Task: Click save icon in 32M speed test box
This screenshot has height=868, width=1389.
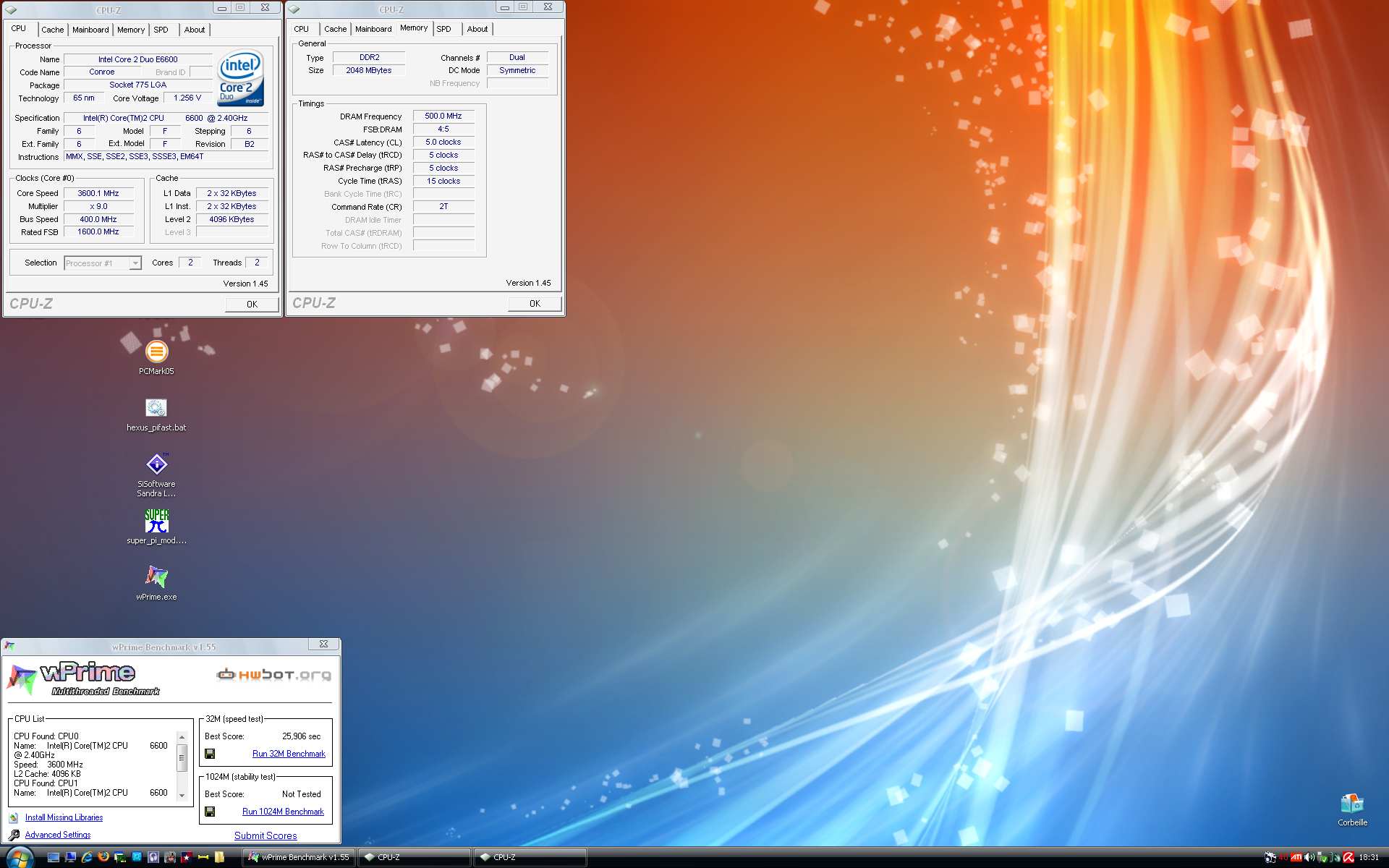Action: pos(210,754)
